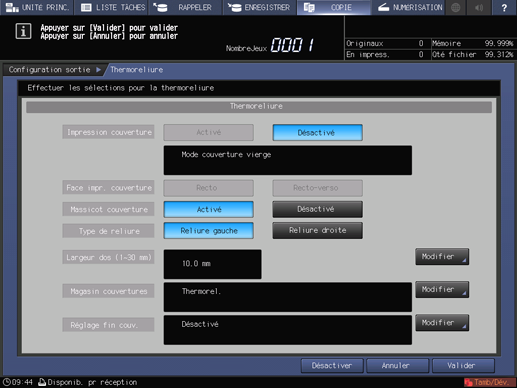Open Modifier for Largeur dos
Image resolution: width=517 pixels, height=388 pixels.
[442, 257]
